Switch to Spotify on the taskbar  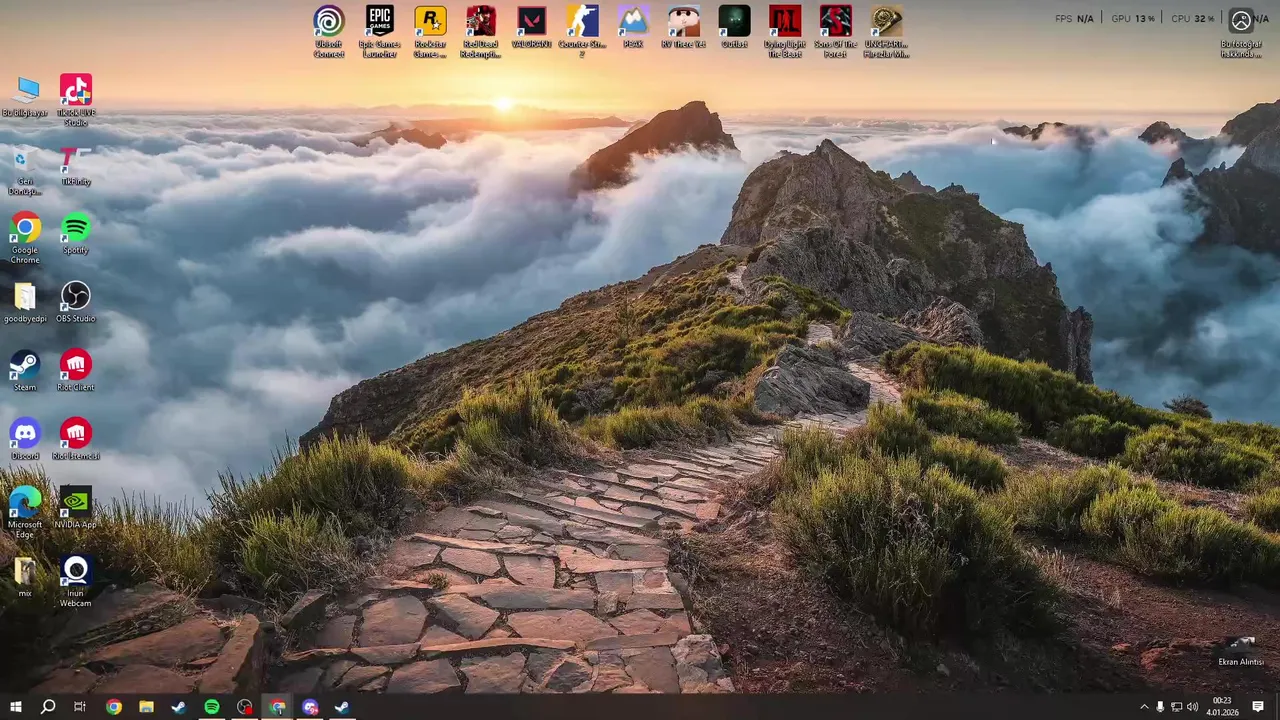click(x=212, y=707)
